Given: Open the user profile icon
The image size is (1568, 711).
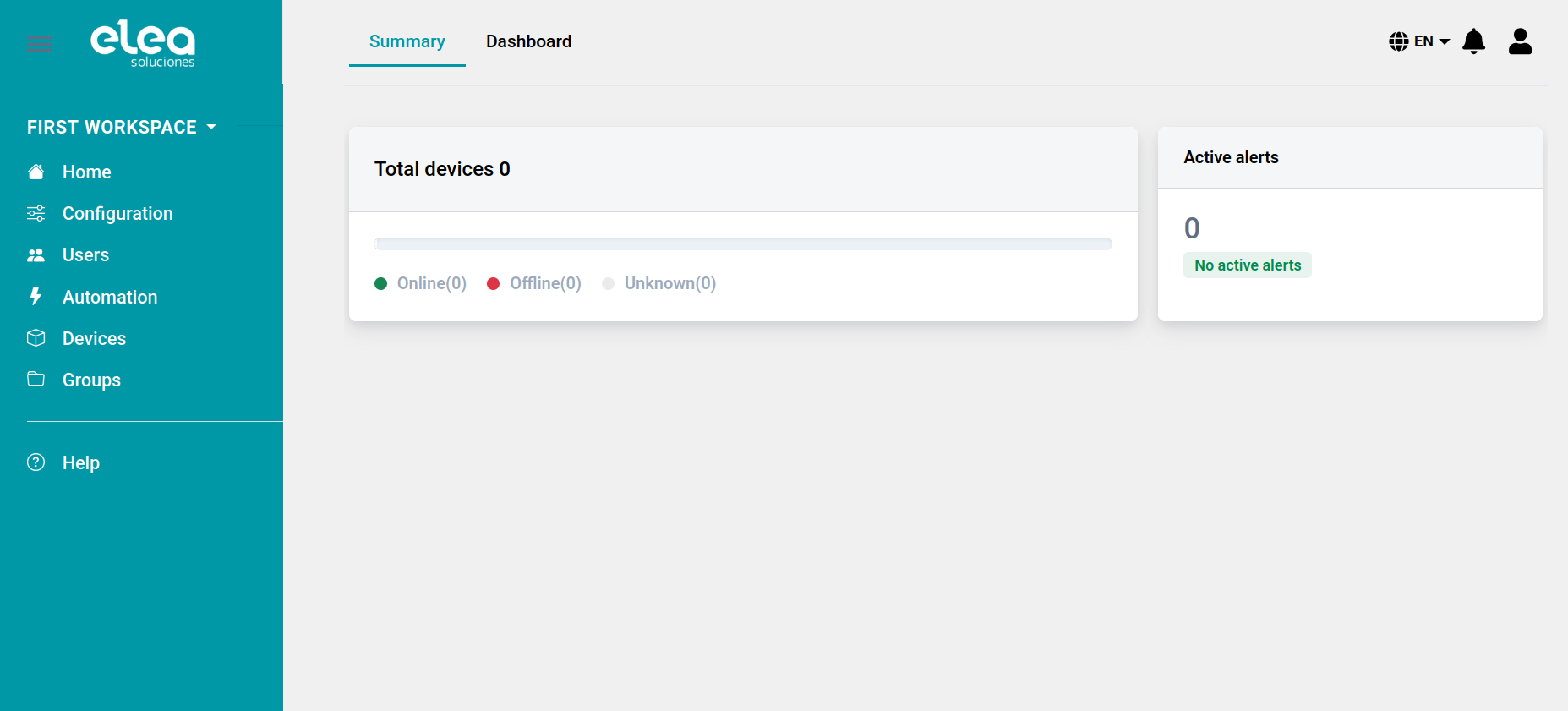Looking at the screenshot, I should 1520,41.
